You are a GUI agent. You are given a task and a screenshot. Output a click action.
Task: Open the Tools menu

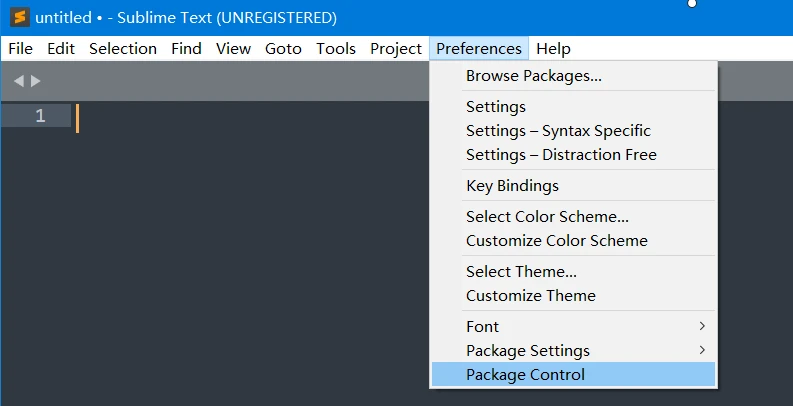[x=336, y=48]
